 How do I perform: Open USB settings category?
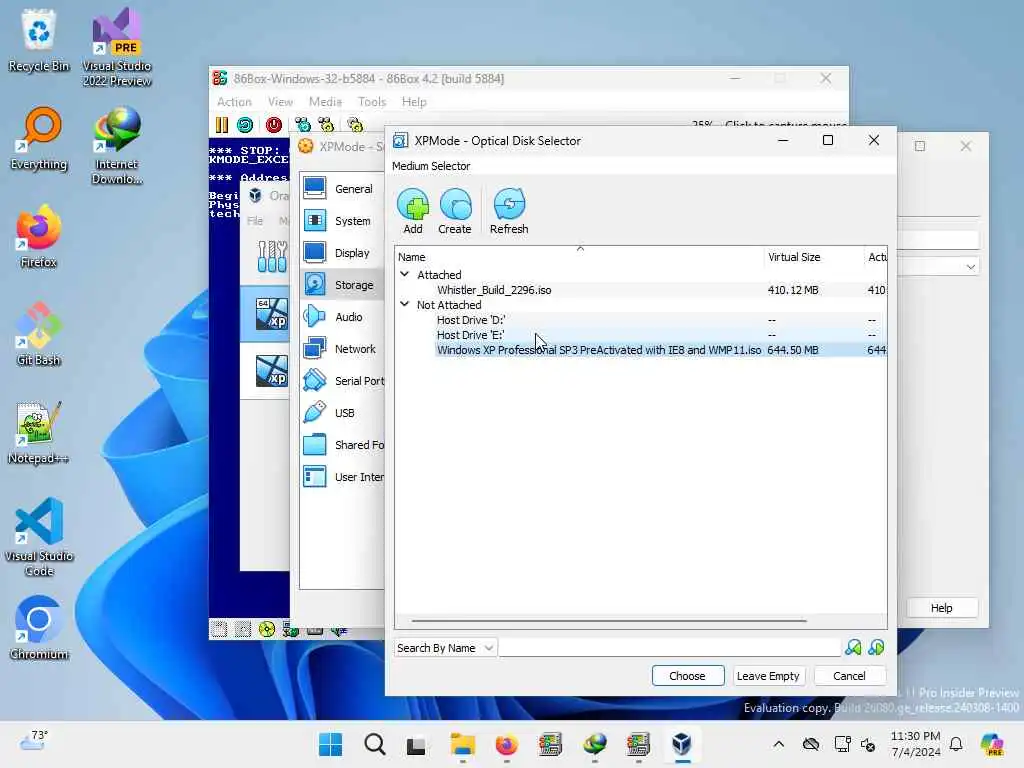coord(342,413)
